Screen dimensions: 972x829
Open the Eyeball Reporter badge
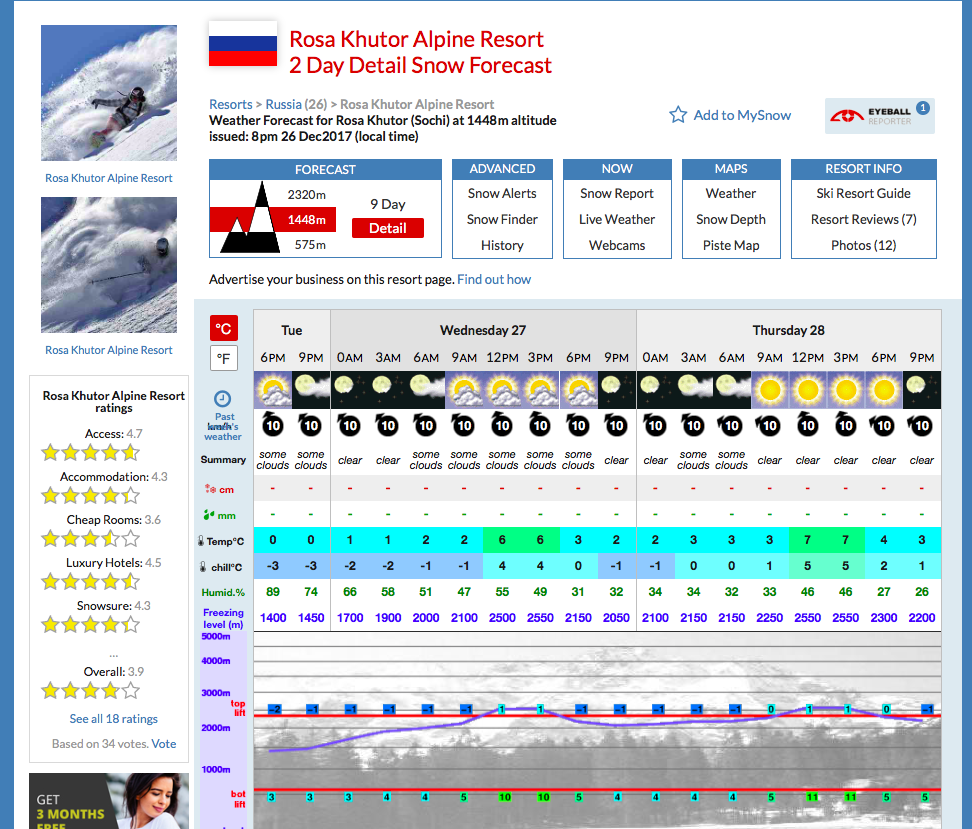coord(879,116)
